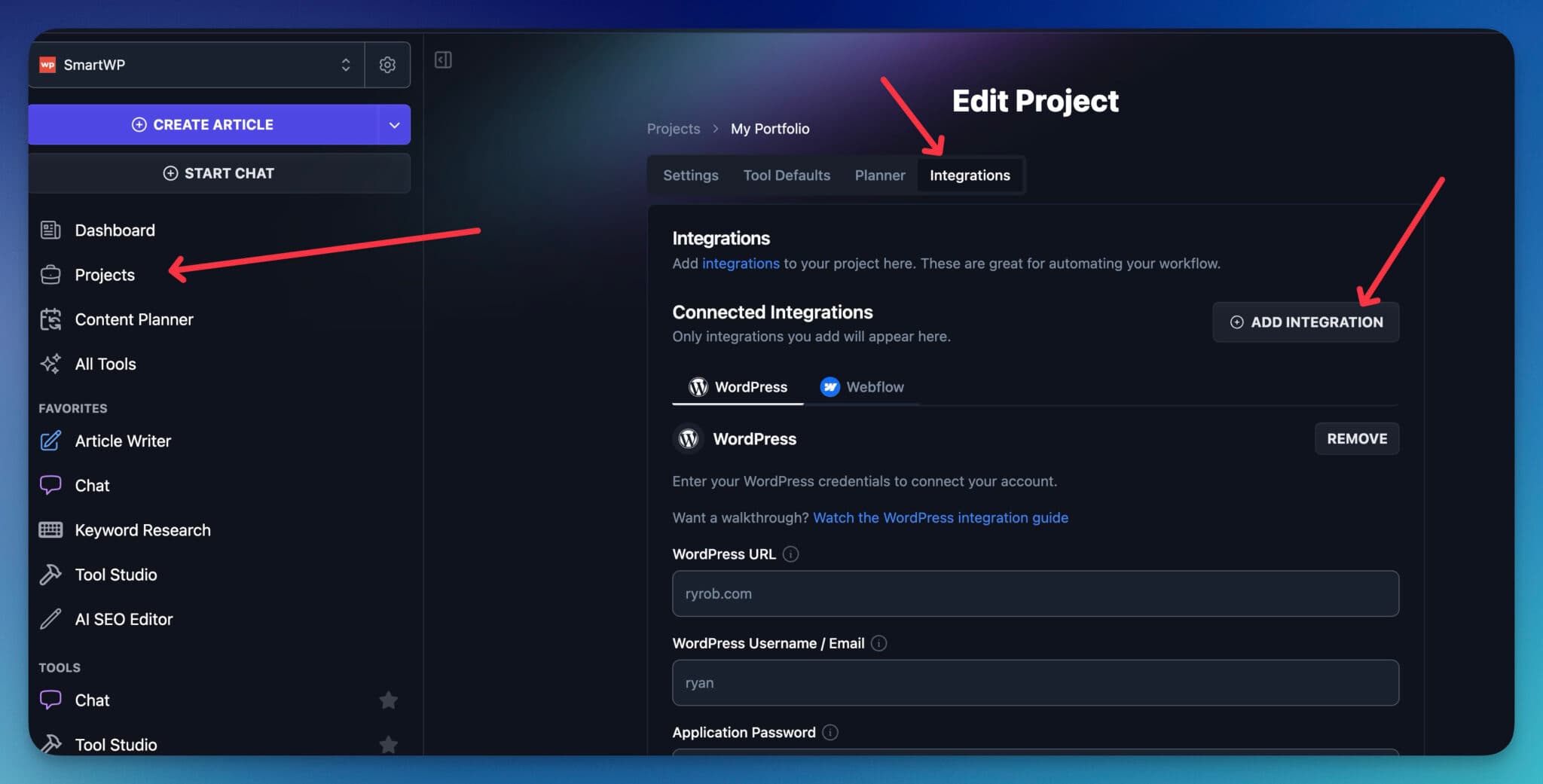Open the Dashboard from the sidebar

click(115, 230)
